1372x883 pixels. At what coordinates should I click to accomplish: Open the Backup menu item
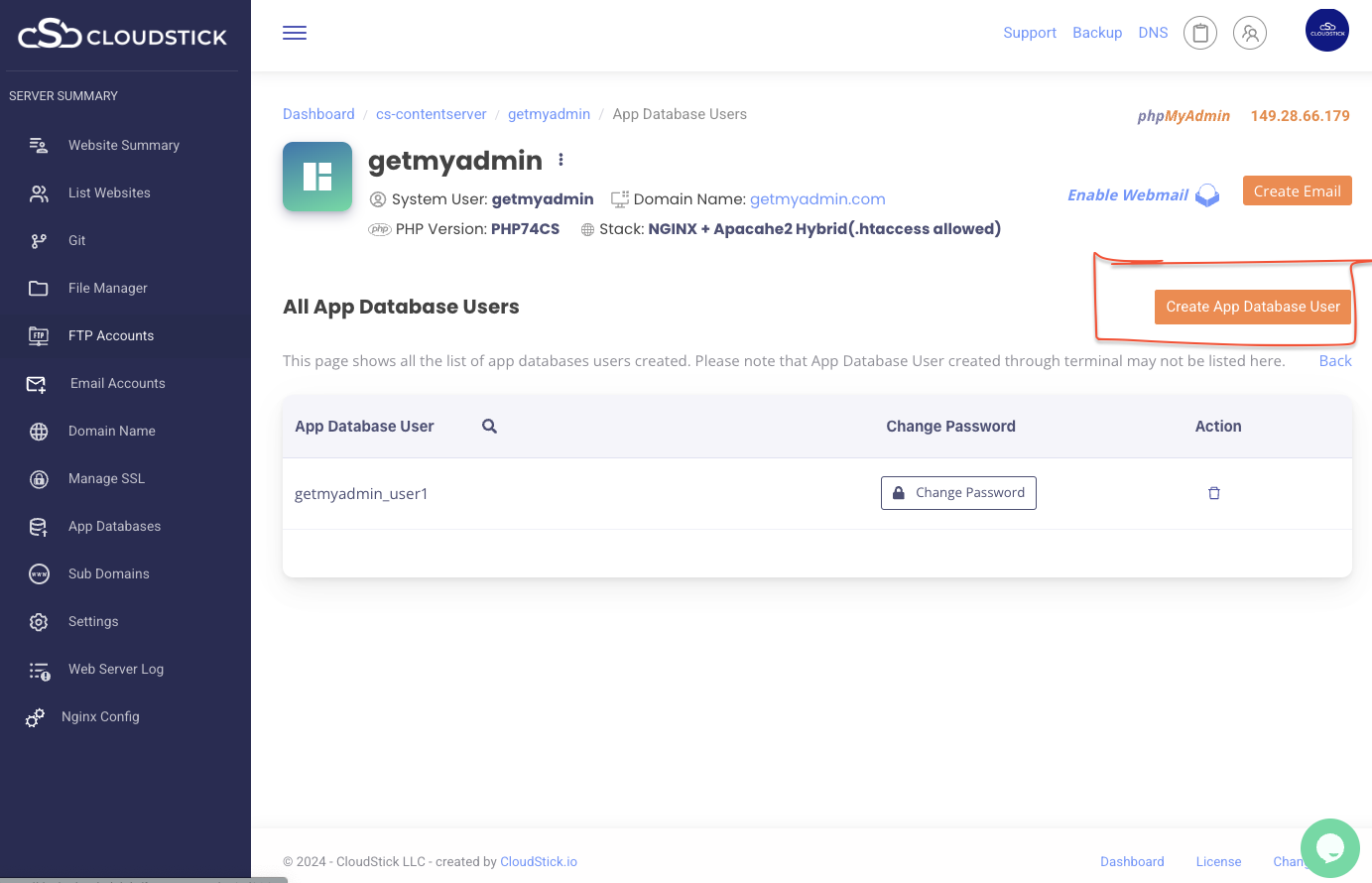(1097, 32)
